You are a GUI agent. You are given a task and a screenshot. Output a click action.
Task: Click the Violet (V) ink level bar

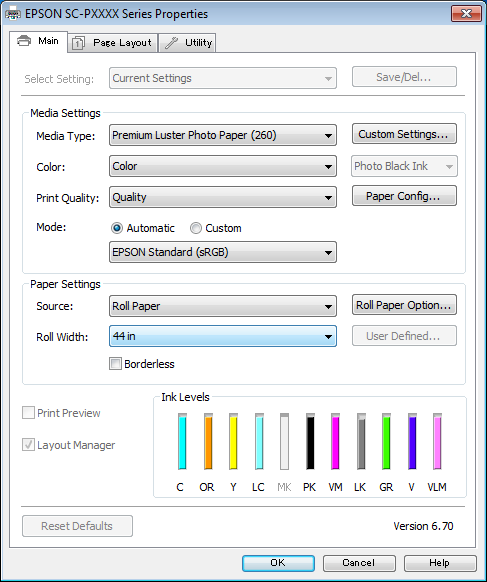[412, 441]
